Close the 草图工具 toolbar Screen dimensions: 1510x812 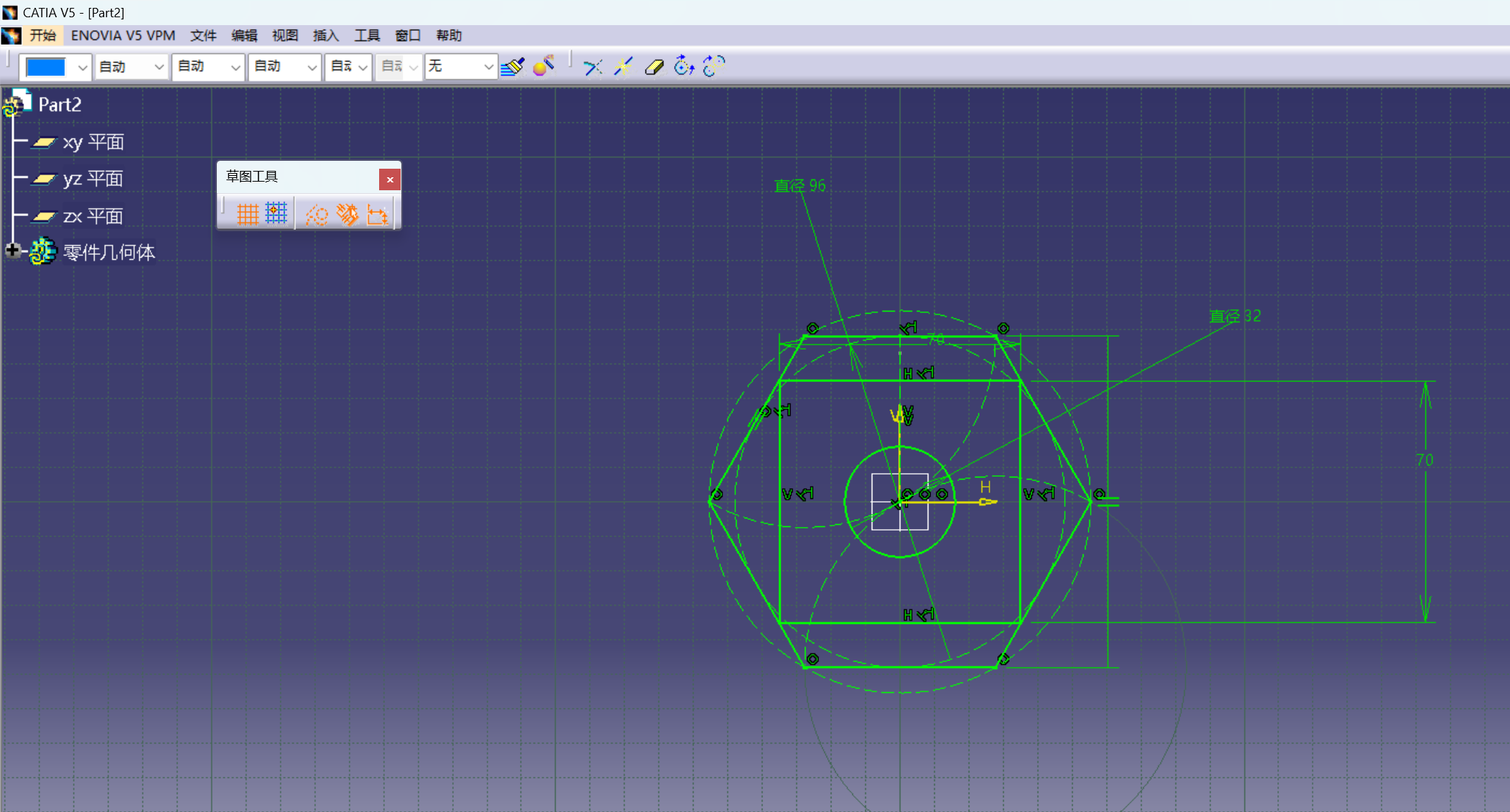point(389,179)
